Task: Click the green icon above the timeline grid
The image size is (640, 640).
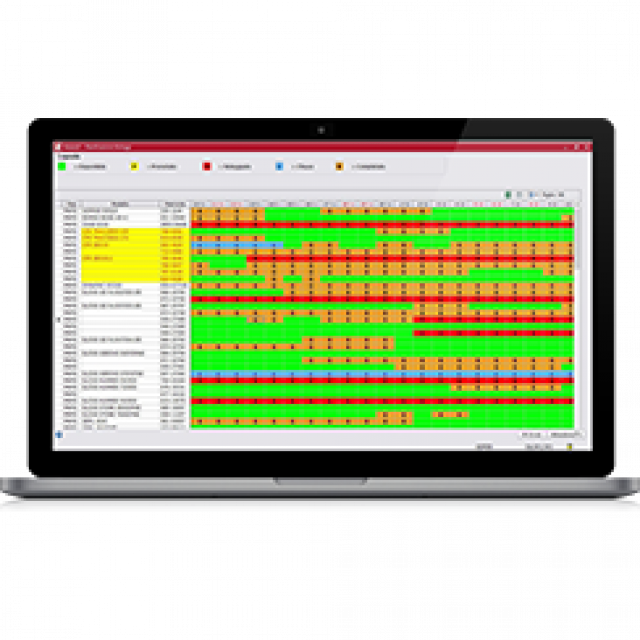Action: point(508,194)
